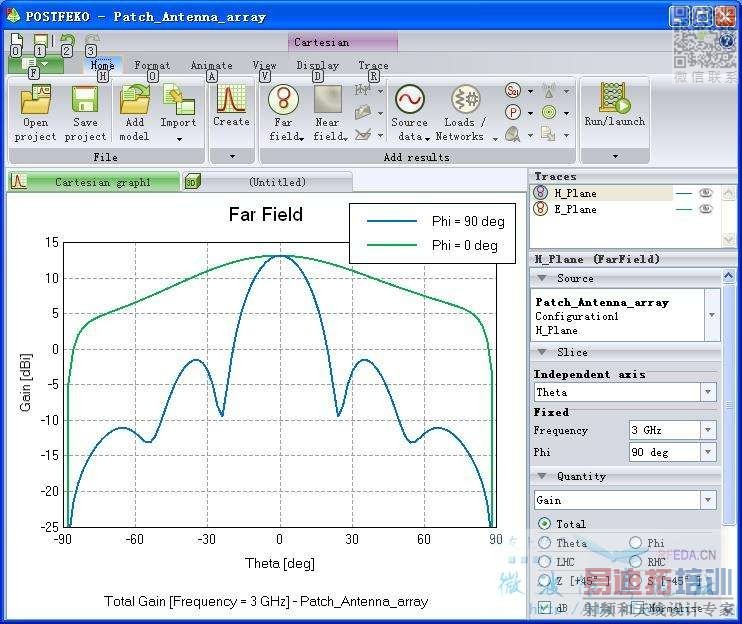This screenshot has width=742, height=624.
Task: Toggle the dB checkbox
Action: (x=545, y=607)
